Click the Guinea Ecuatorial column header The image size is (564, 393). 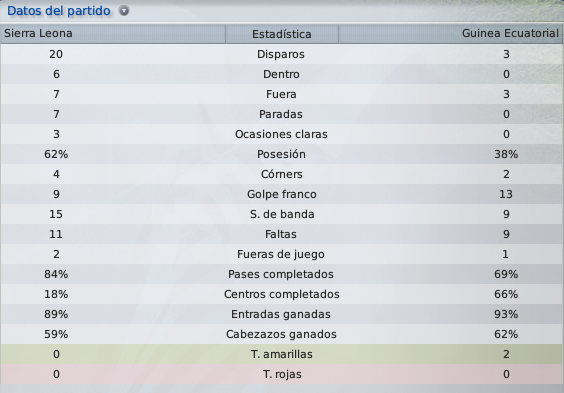[451, 34]
